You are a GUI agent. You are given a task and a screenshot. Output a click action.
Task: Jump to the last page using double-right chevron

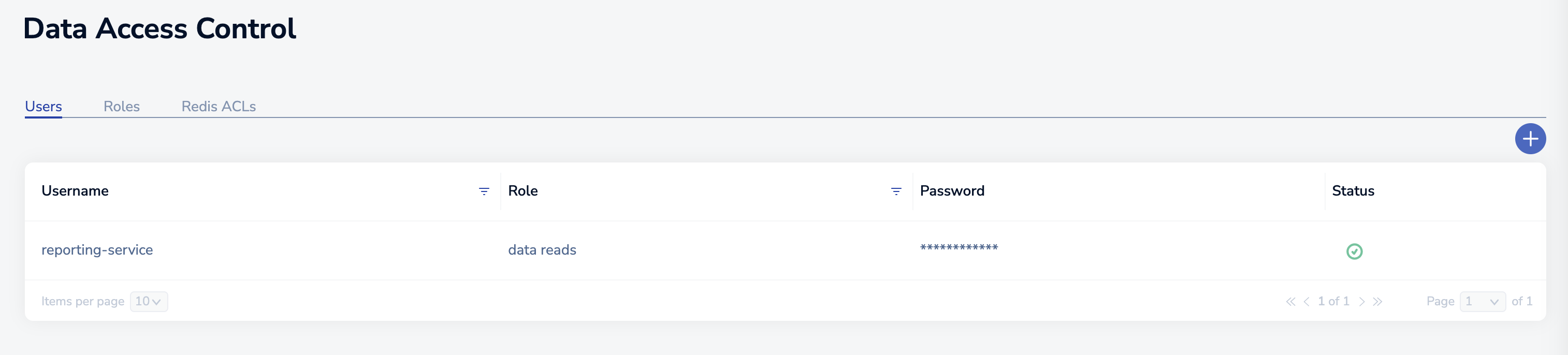click(1377, 301)
